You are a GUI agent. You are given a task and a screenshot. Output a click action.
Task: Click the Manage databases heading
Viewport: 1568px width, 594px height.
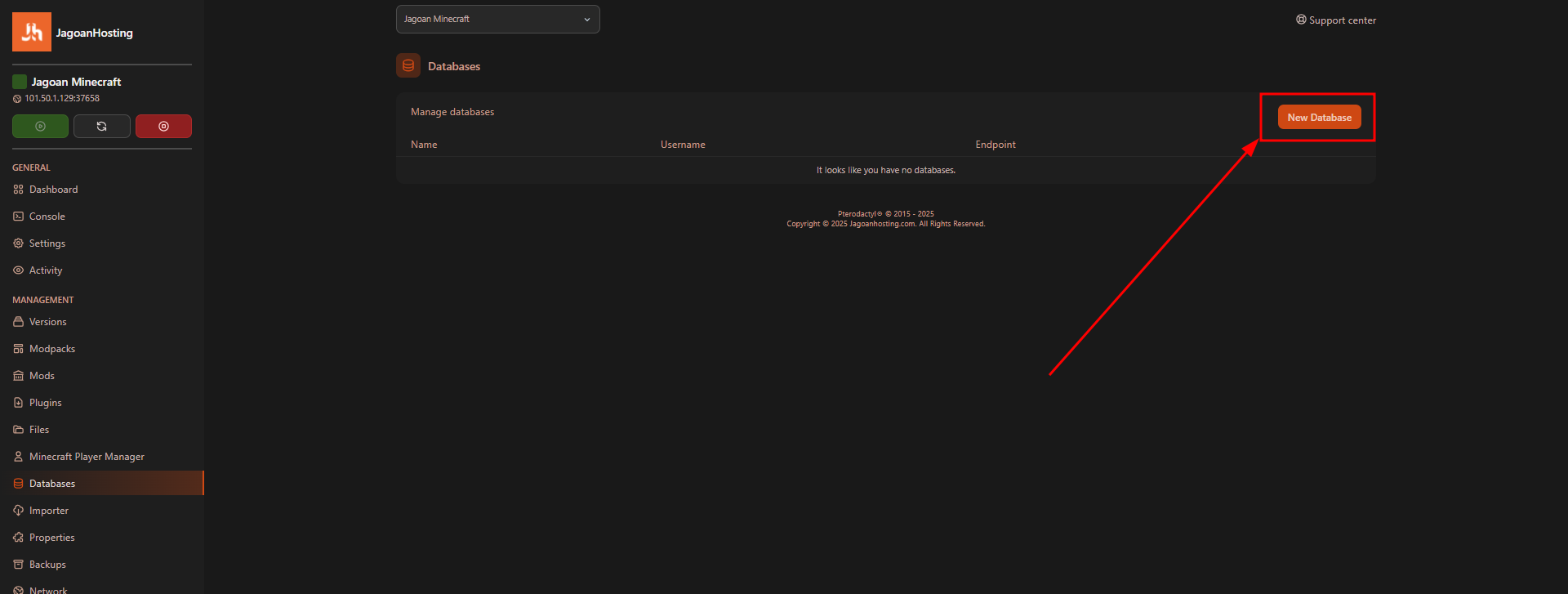(x=452, y=112)
